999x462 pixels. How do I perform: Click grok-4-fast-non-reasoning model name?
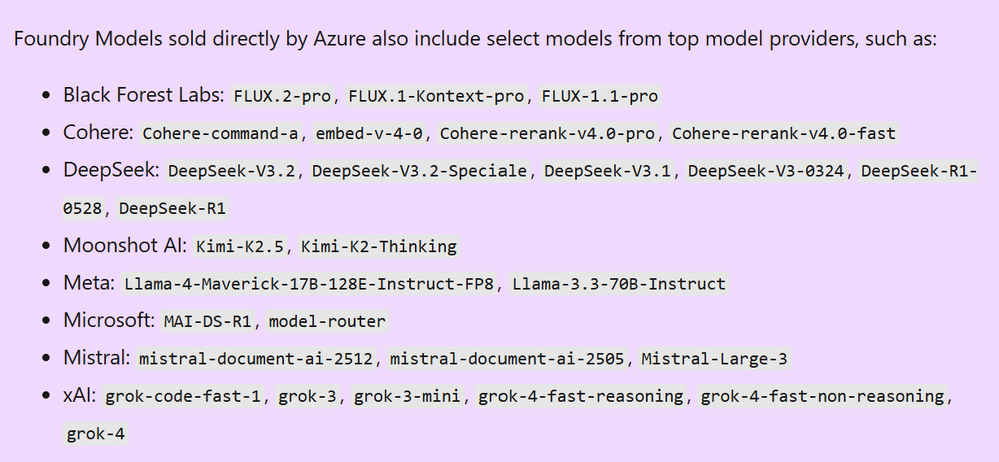click(x=822, y=396)
